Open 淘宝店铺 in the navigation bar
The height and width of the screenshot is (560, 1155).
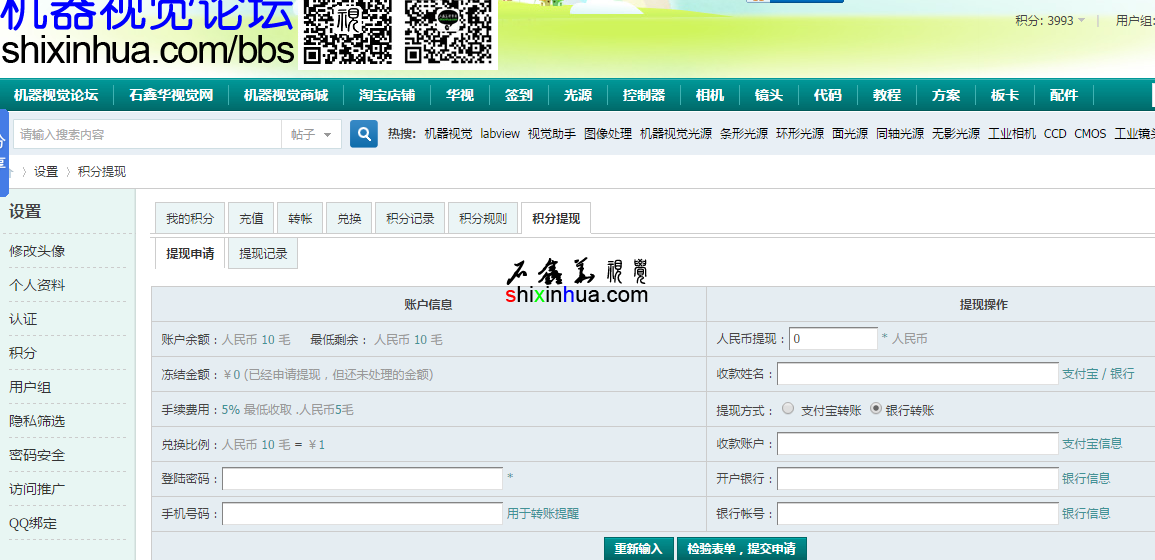(387, 95)
